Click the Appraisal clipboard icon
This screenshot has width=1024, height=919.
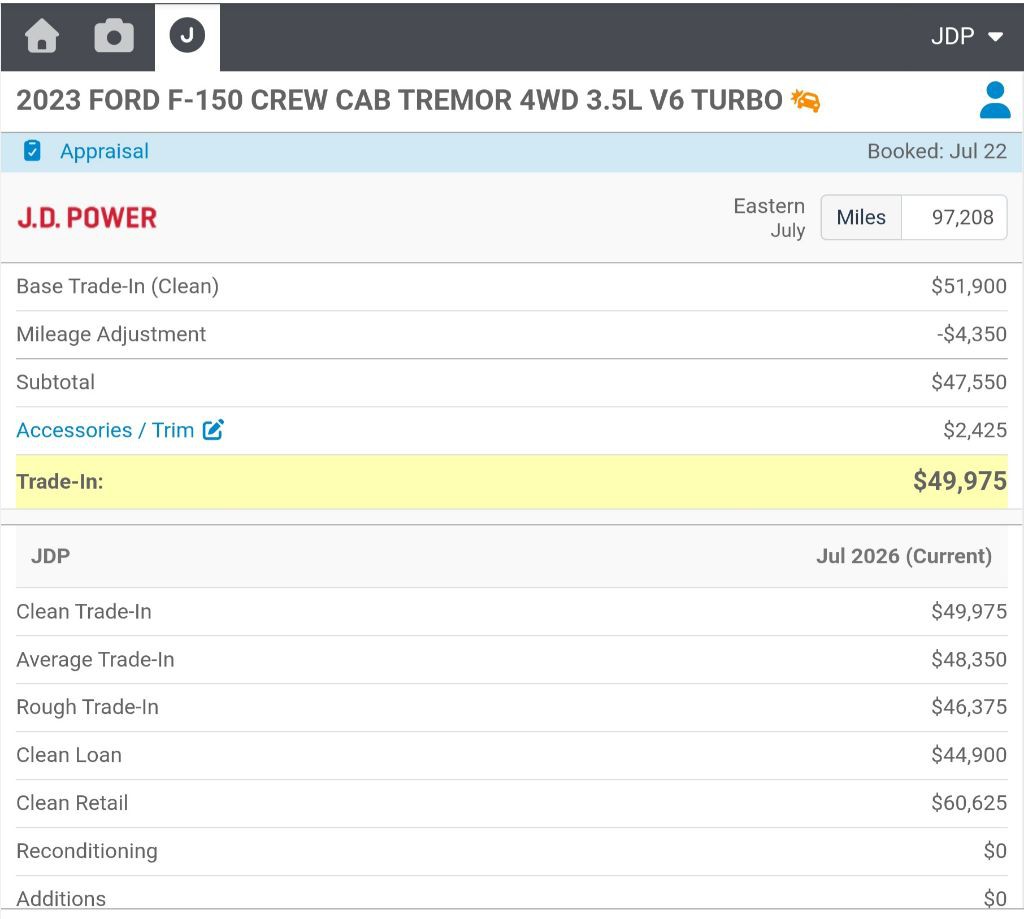tap(32, 151)
